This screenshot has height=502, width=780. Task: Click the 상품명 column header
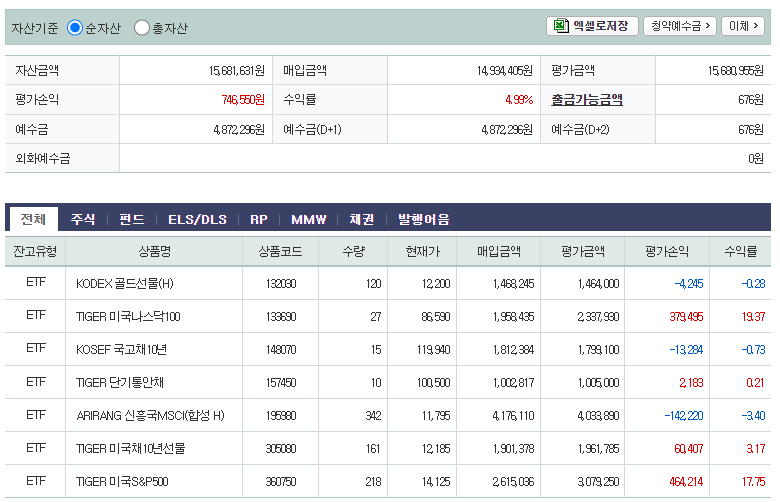pyautogui.click(x=154, y=251)
